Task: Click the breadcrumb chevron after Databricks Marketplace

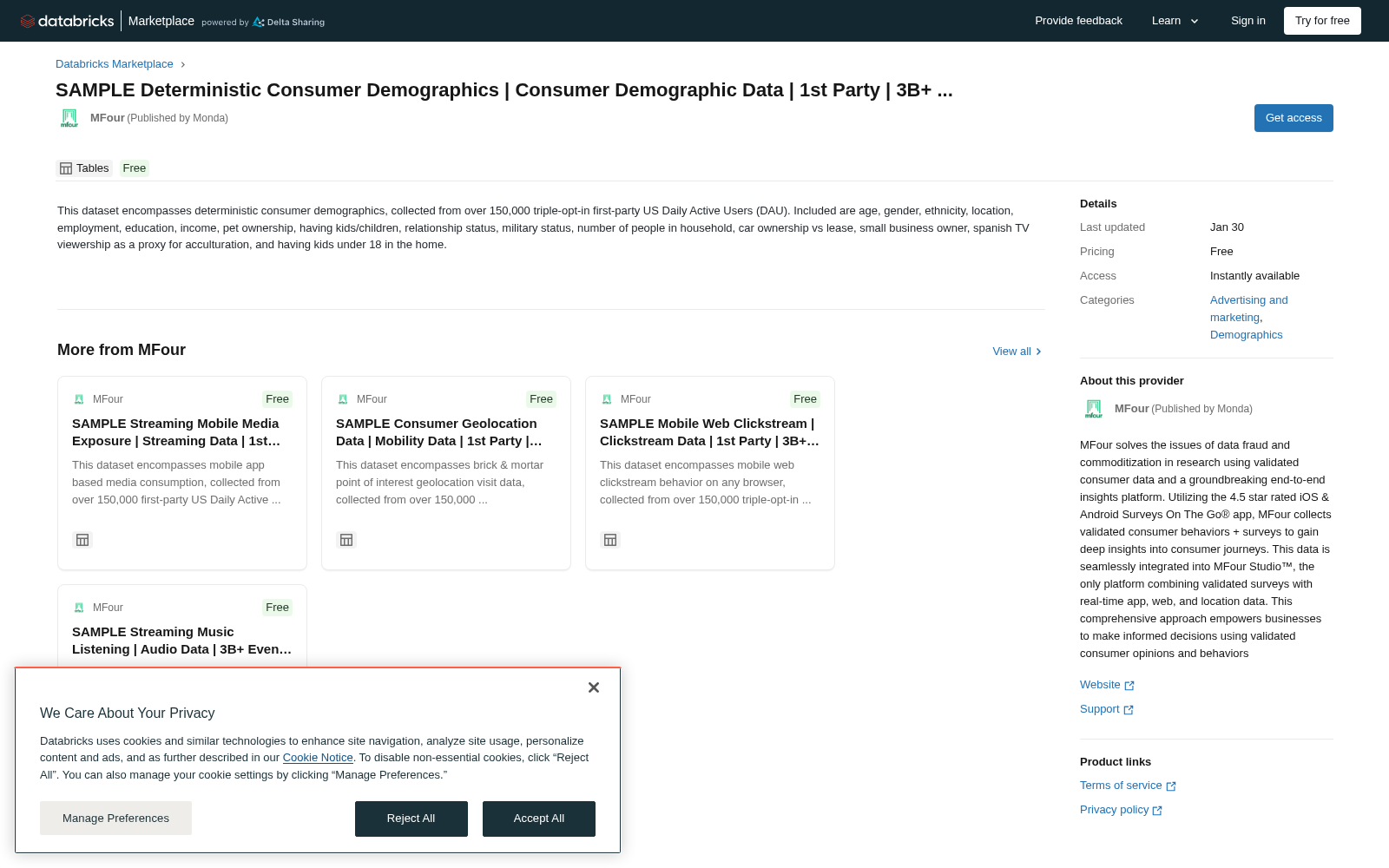Action: pos(182,64)
